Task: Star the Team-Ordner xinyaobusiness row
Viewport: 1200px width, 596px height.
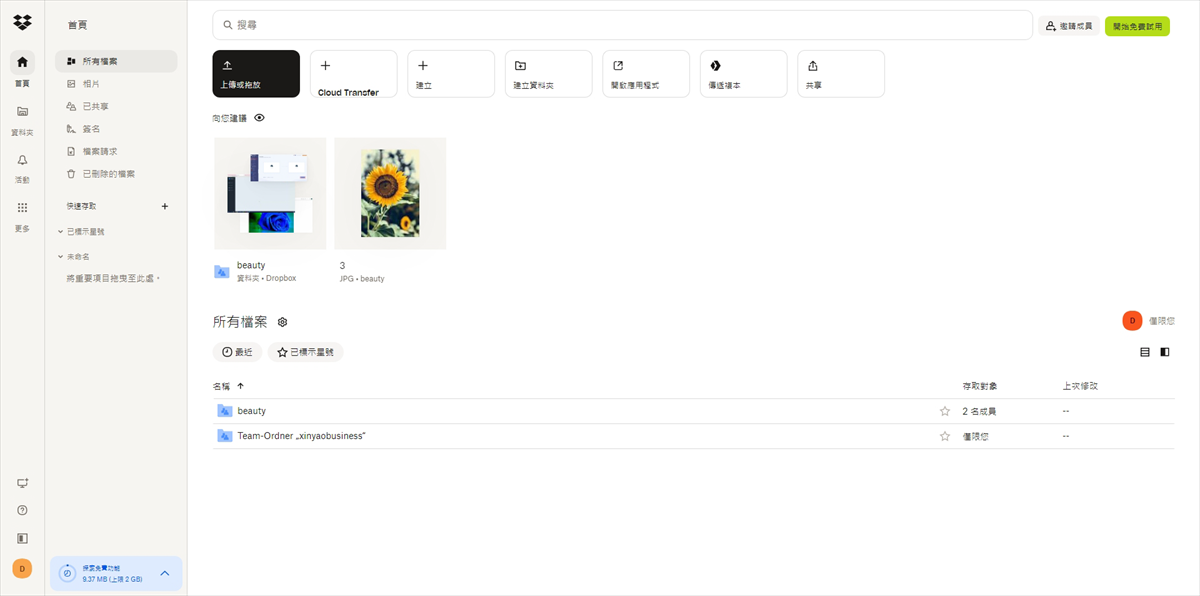Action: click(x=945, y=436)
